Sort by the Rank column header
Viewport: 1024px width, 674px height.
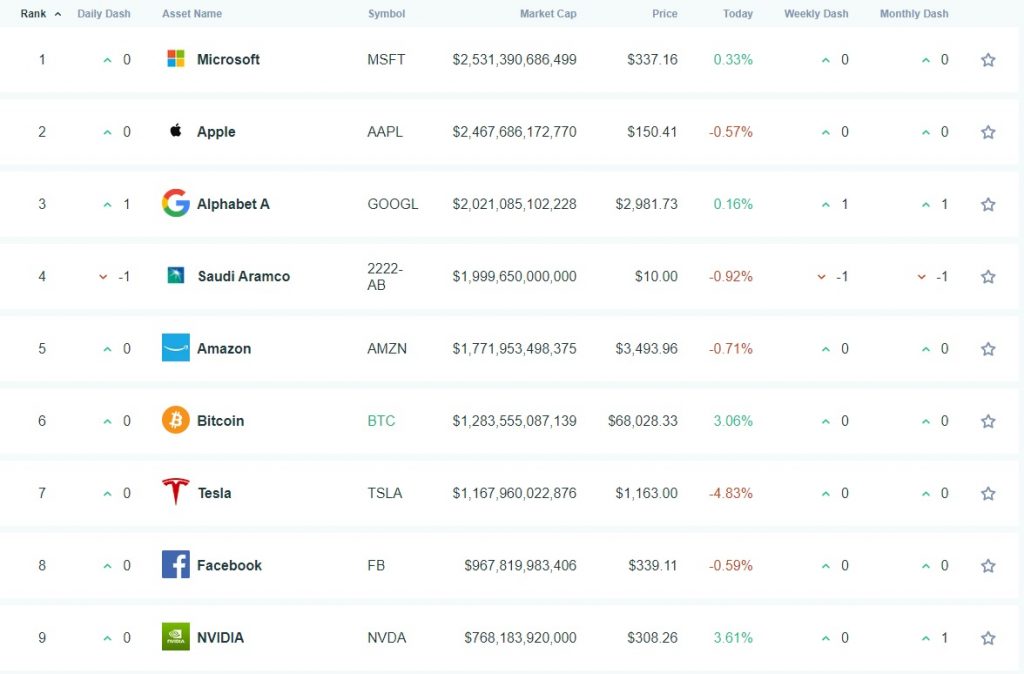[34, 14]
